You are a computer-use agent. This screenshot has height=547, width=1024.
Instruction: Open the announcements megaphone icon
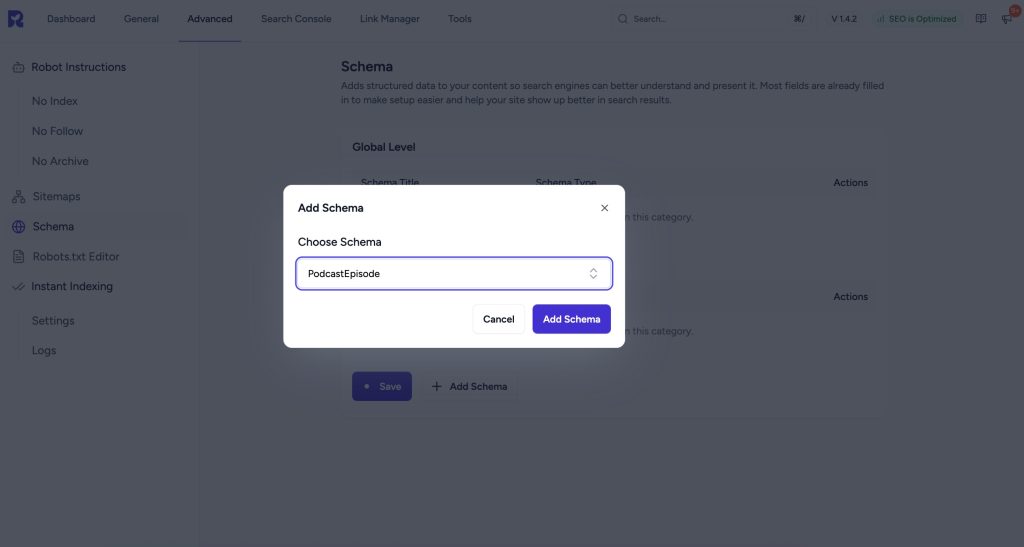coord(1006,19)
